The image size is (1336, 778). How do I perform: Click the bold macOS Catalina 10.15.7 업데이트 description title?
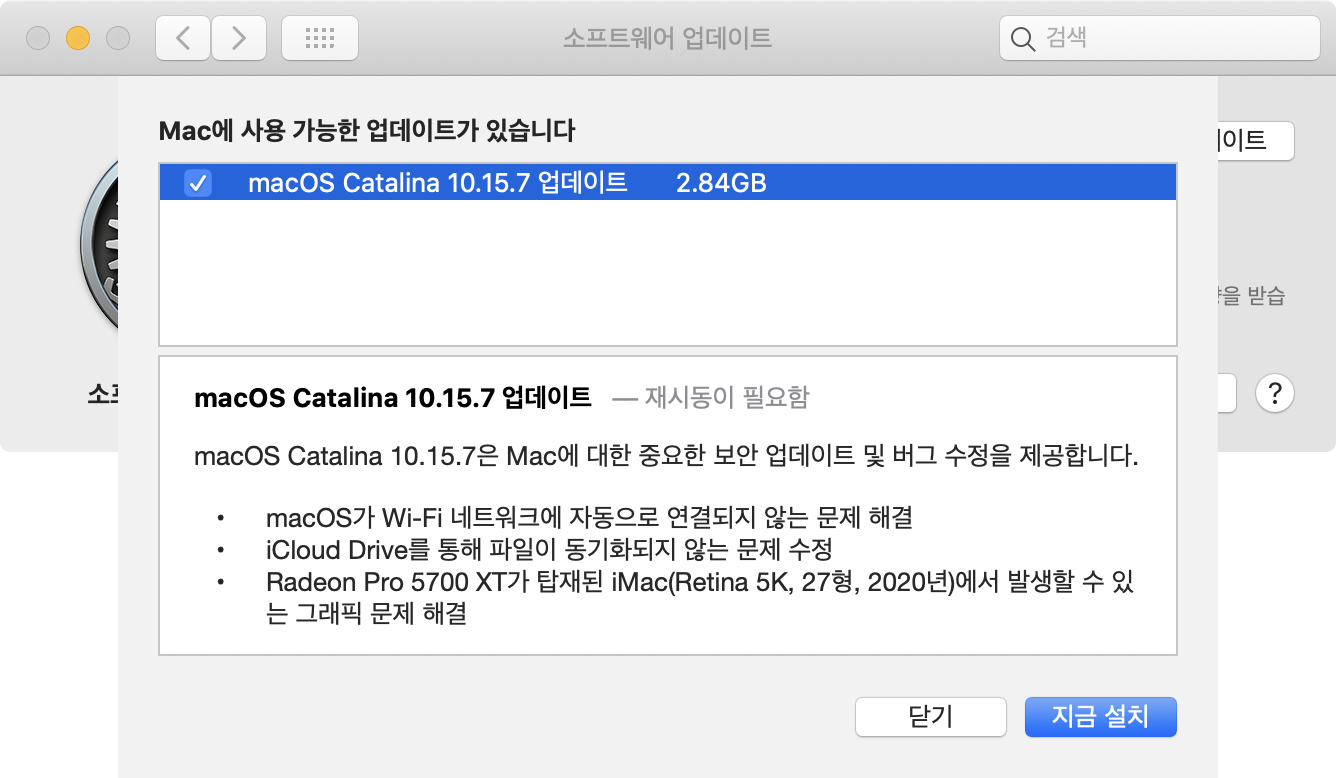click(393, 398)
